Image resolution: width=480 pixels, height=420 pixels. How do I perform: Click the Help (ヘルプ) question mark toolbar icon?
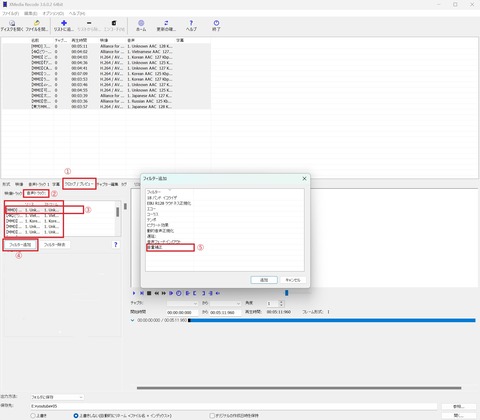coord(191,23)
